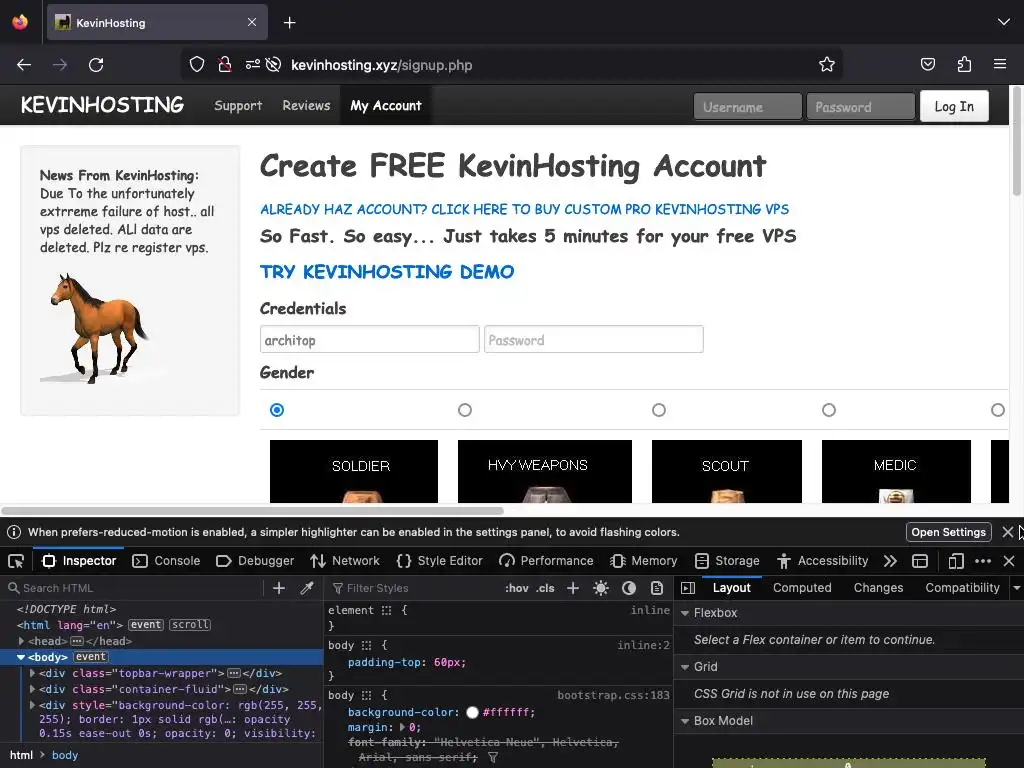
Task: Collapse the Flexbox section
Action: 685,613
